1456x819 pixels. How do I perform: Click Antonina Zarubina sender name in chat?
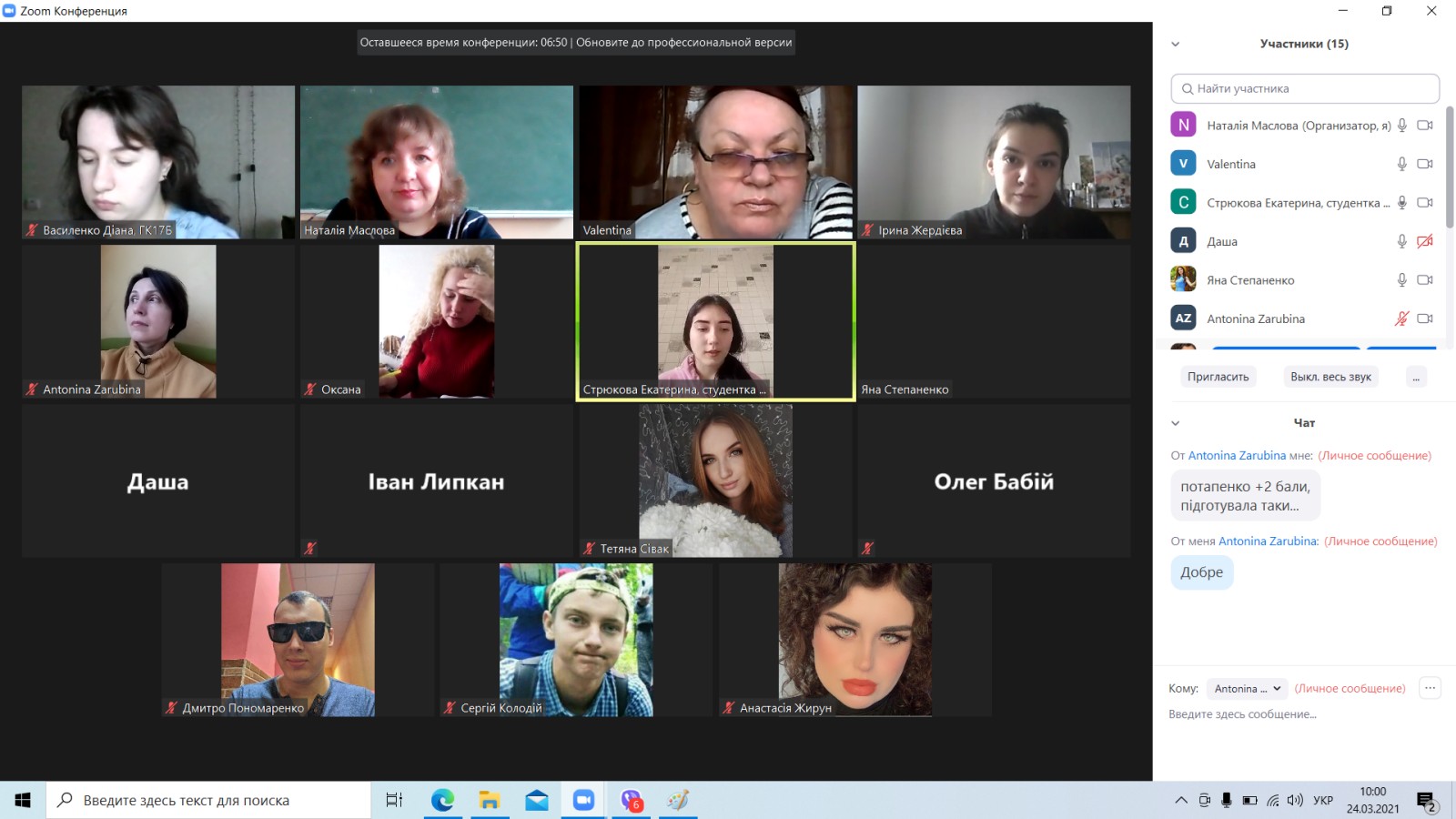[1237, 456]
